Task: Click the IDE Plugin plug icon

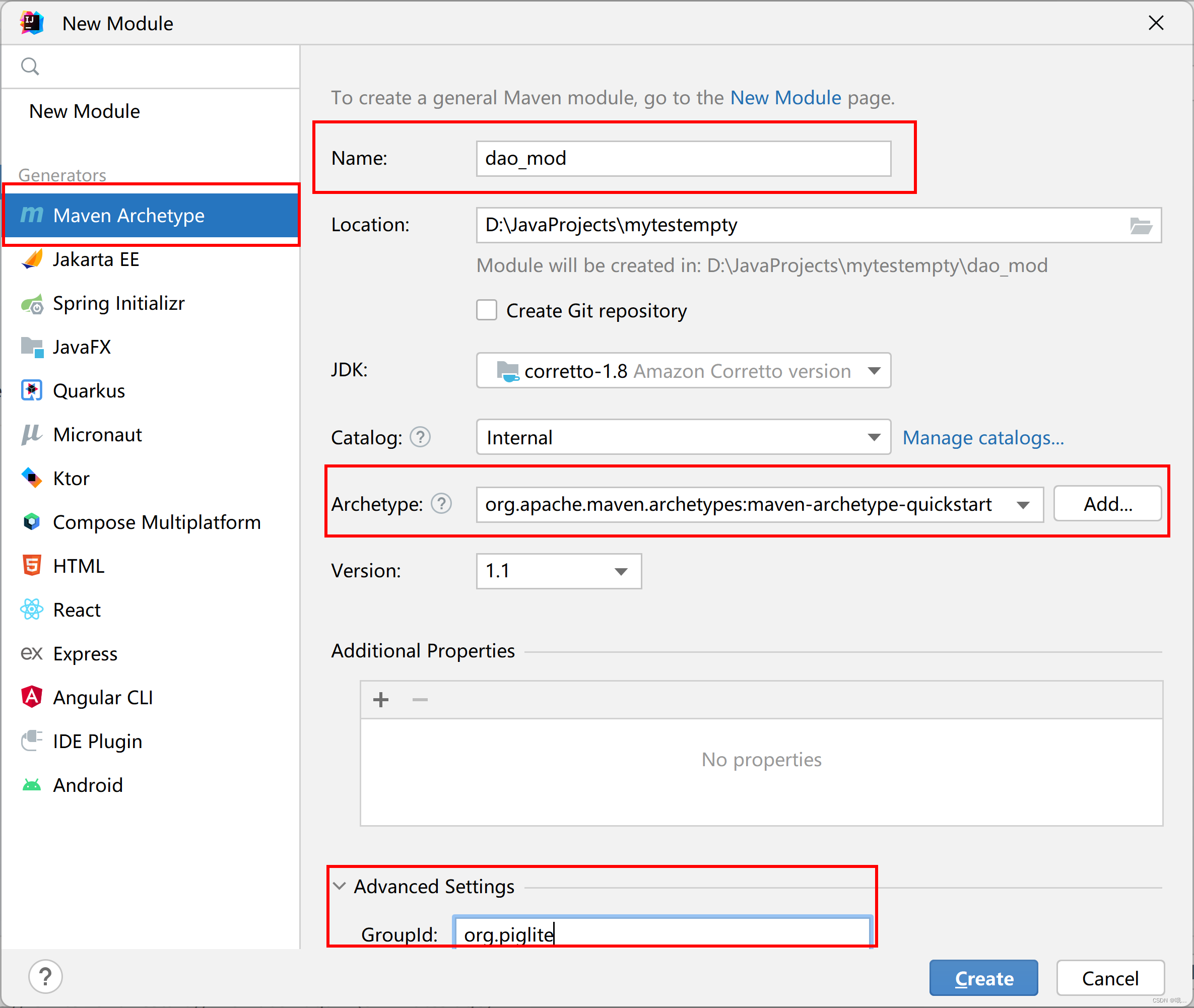Action: tap(32, 741)
